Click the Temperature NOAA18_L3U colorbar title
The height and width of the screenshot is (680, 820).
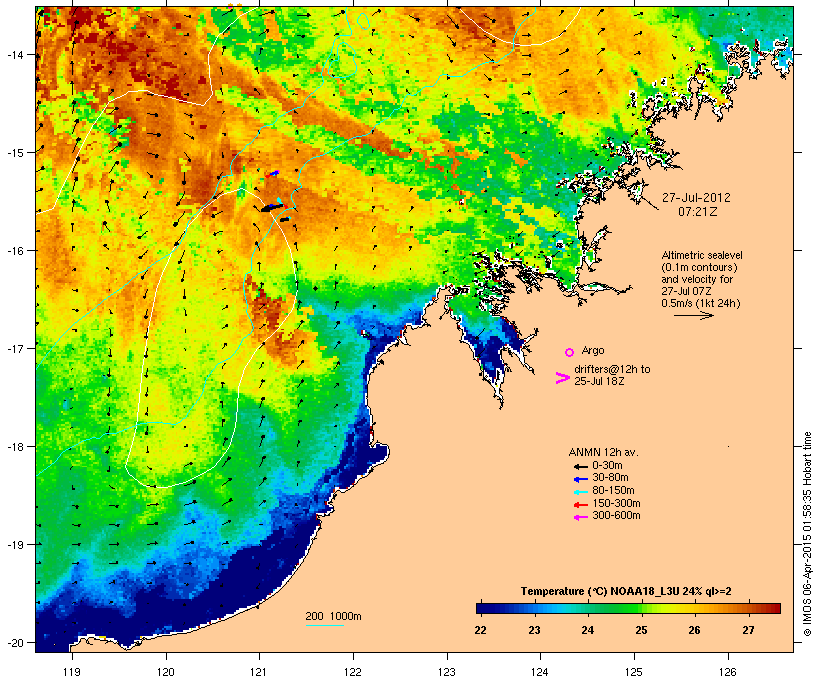pos(626,592)
